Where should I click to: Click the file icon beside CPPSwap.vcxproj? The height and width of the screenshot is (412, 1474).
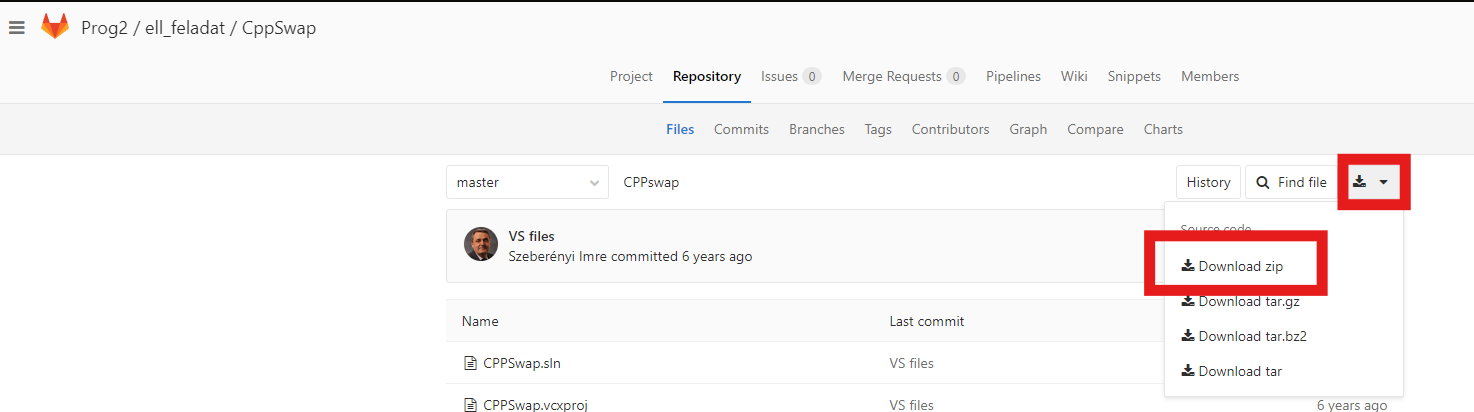470,405
